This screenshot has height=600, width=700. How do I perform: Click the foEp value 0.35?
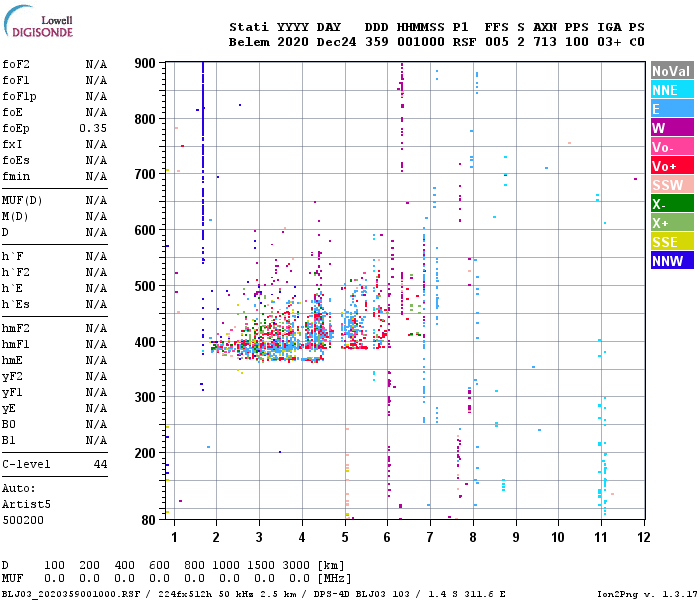click(93, 128)
